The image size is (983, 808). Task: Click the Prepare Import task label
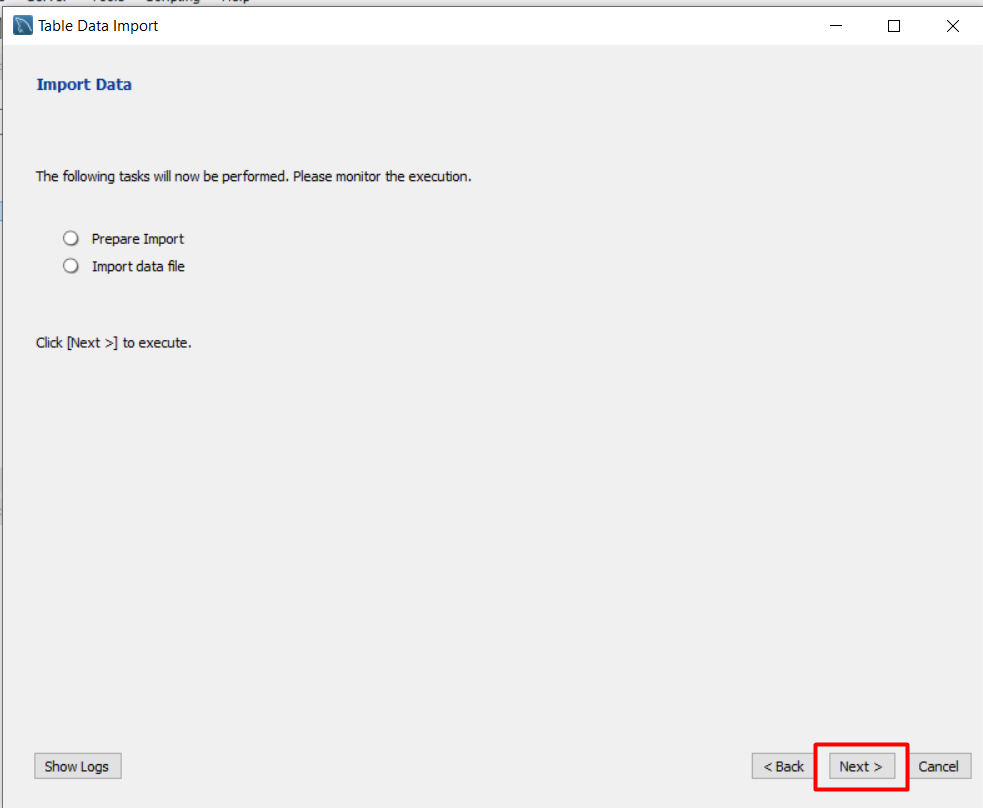pyautogui.click(x=138, y=239)
